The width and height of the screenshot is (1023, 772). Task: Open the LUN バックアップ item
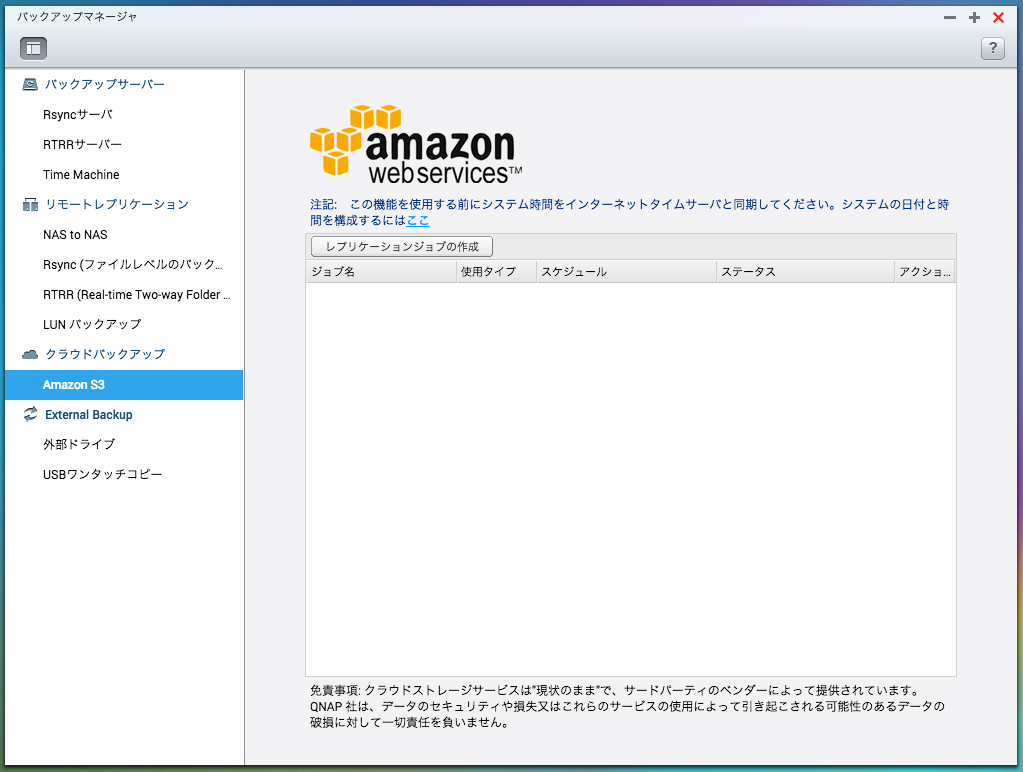click(x=92, y=325)
